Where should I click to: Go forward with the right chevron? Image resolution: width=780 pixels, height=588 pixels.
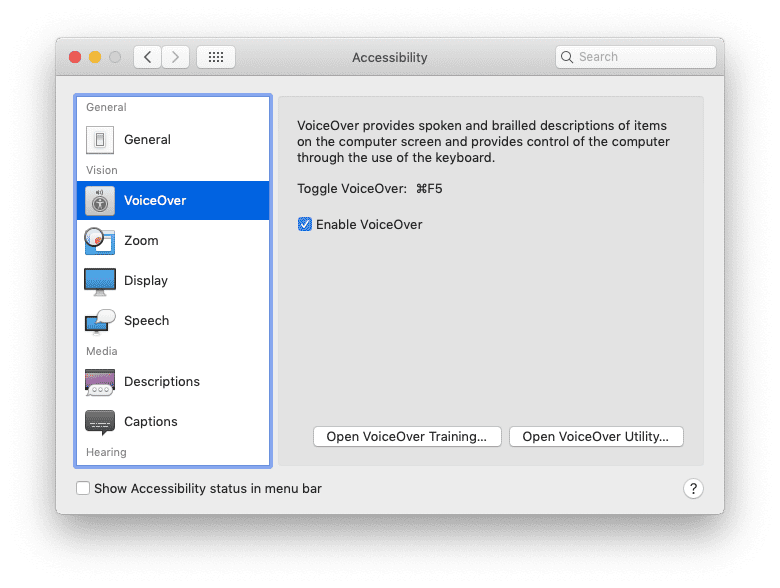pos(175,57)
